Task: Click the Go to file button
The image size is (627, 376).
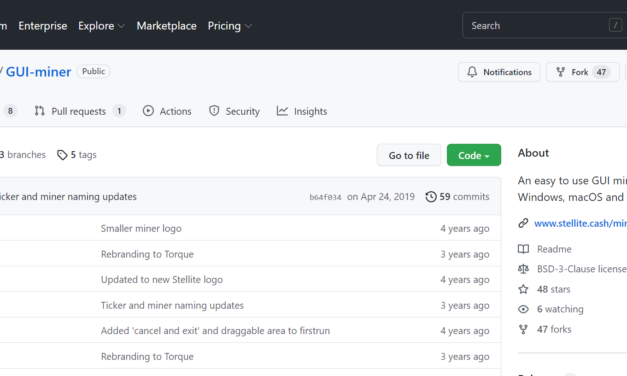Action: 409,155
